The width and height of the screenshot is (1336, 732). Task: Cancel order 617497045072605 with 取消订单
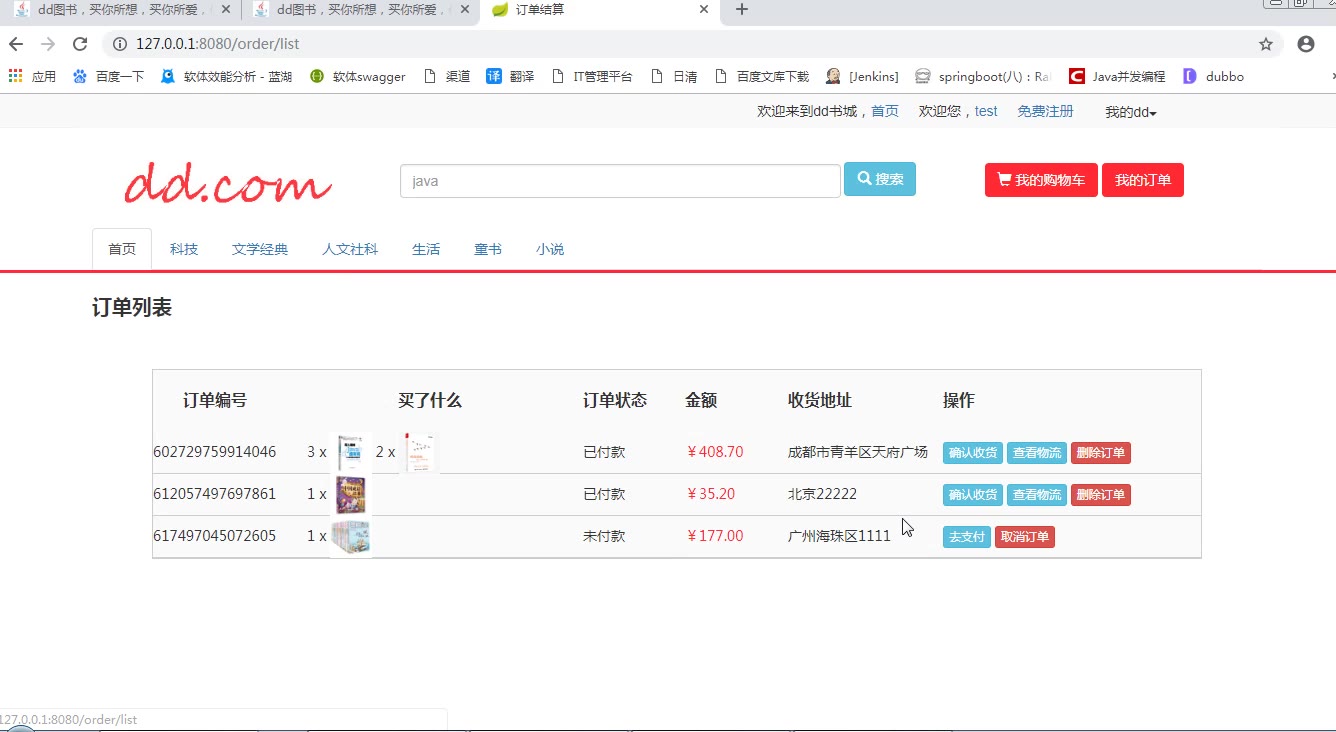pyautogui.click(x=1024, y=537)
